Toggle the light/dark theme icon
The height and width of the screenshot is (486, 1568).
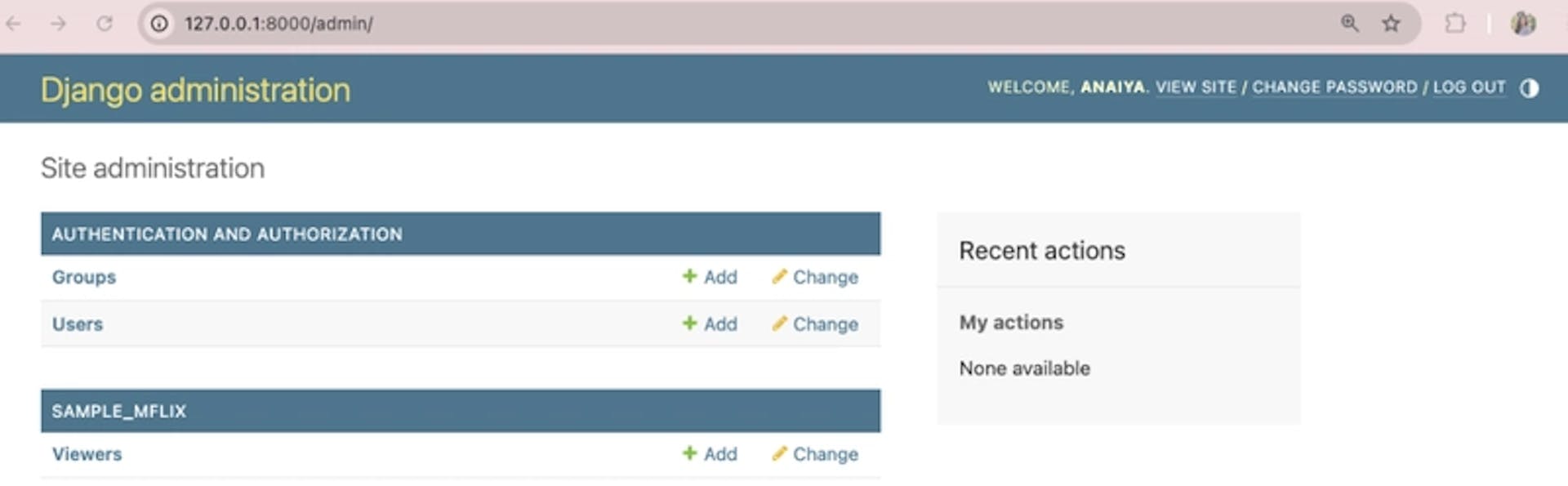(1529, 88)
